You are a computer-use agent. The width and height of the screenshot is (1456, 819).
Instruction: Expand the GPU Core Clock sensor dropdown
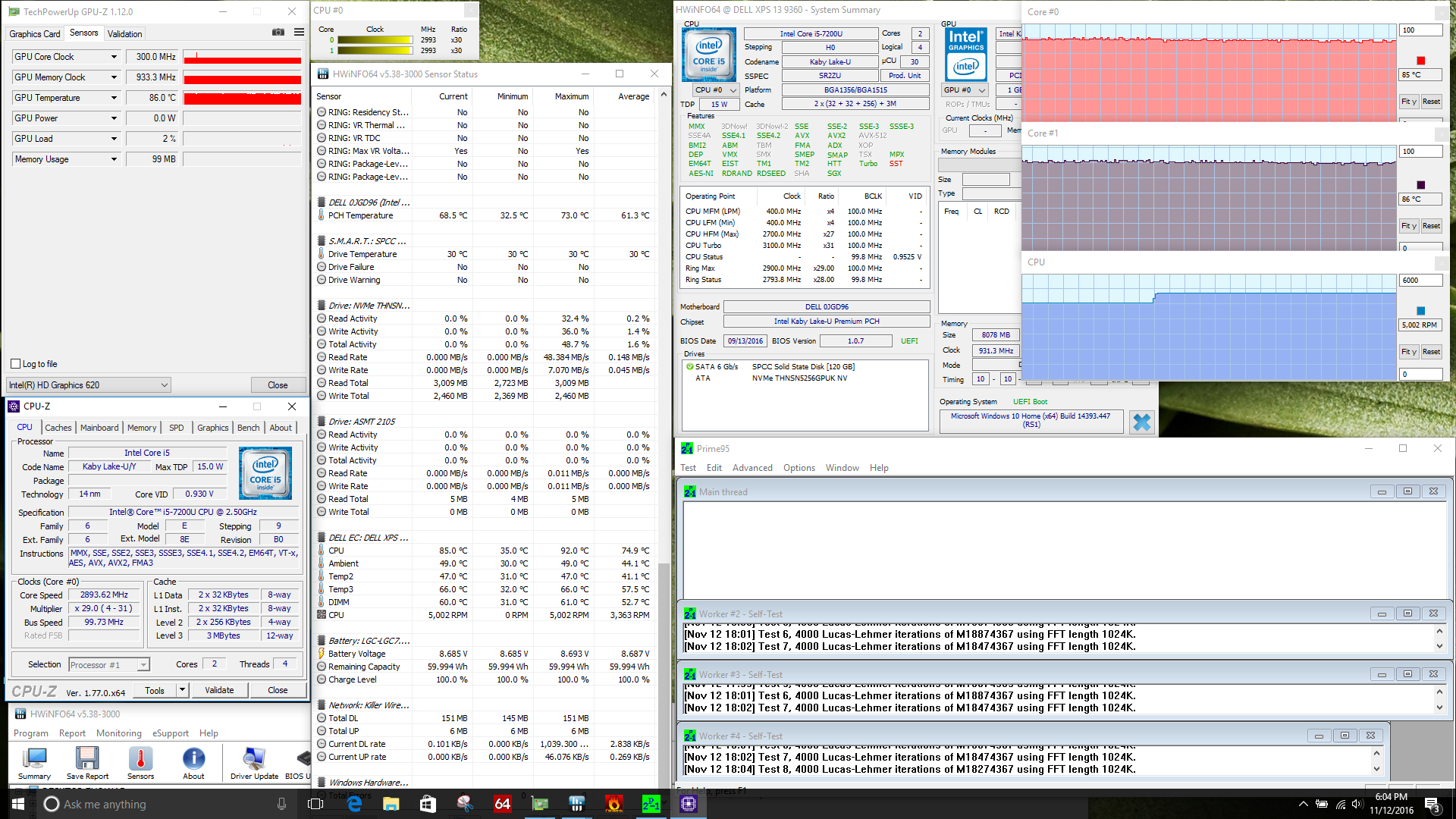click(x=114, y=57)
